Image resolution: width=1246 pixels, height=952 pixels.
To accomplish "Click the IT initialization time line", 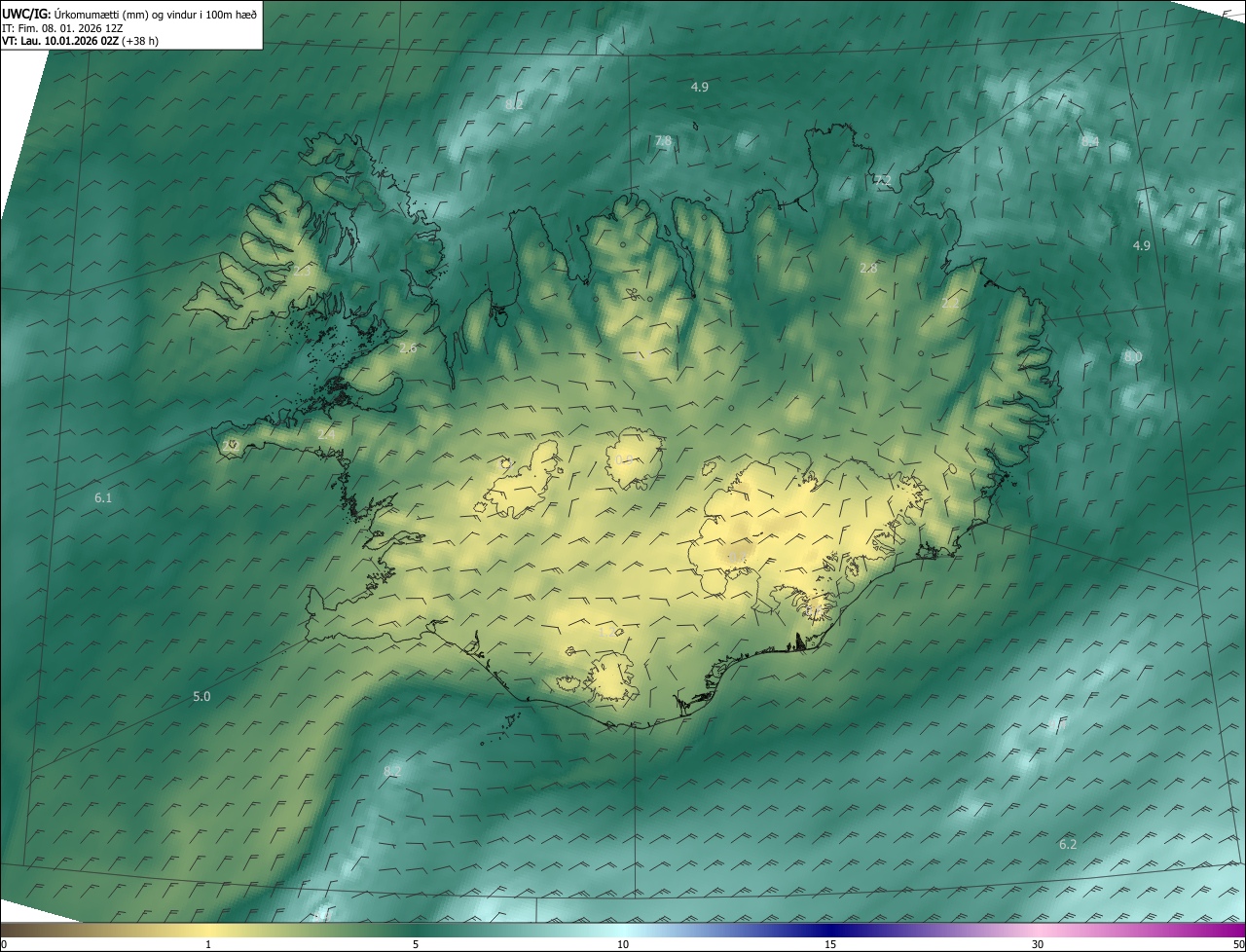I will coord(61,27).
